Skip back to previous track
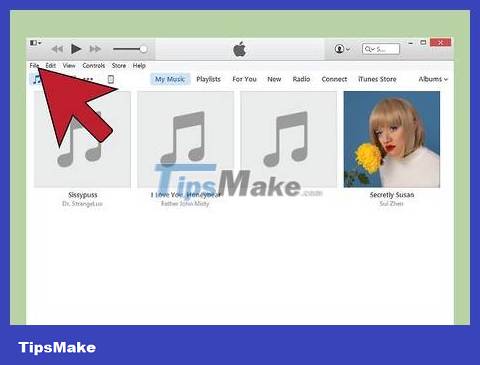The width and height of the screenshot is (480, 365). (57, 49)
